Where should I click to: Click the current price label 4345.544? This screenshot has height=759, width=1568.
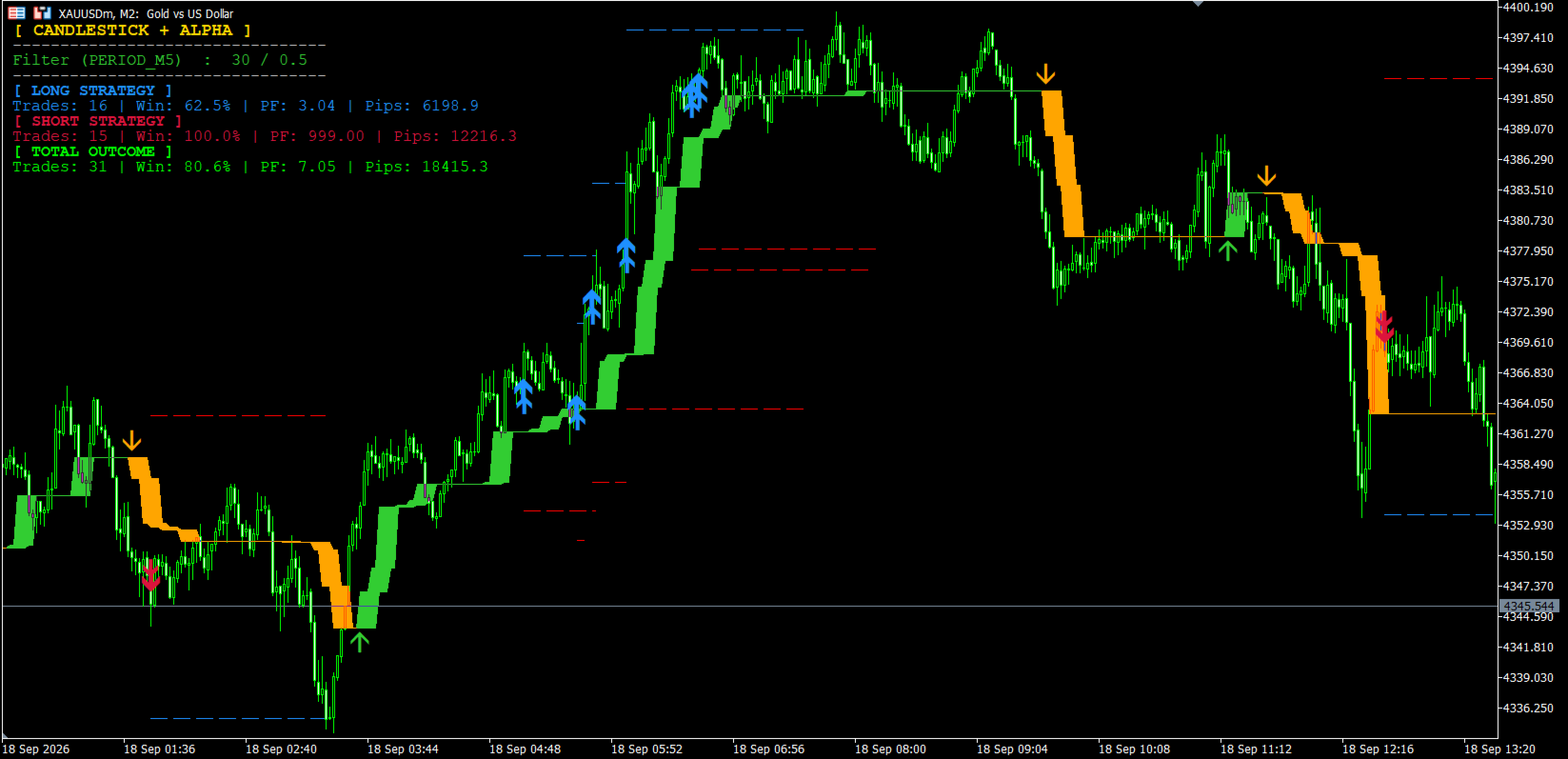pos(1529,606)
